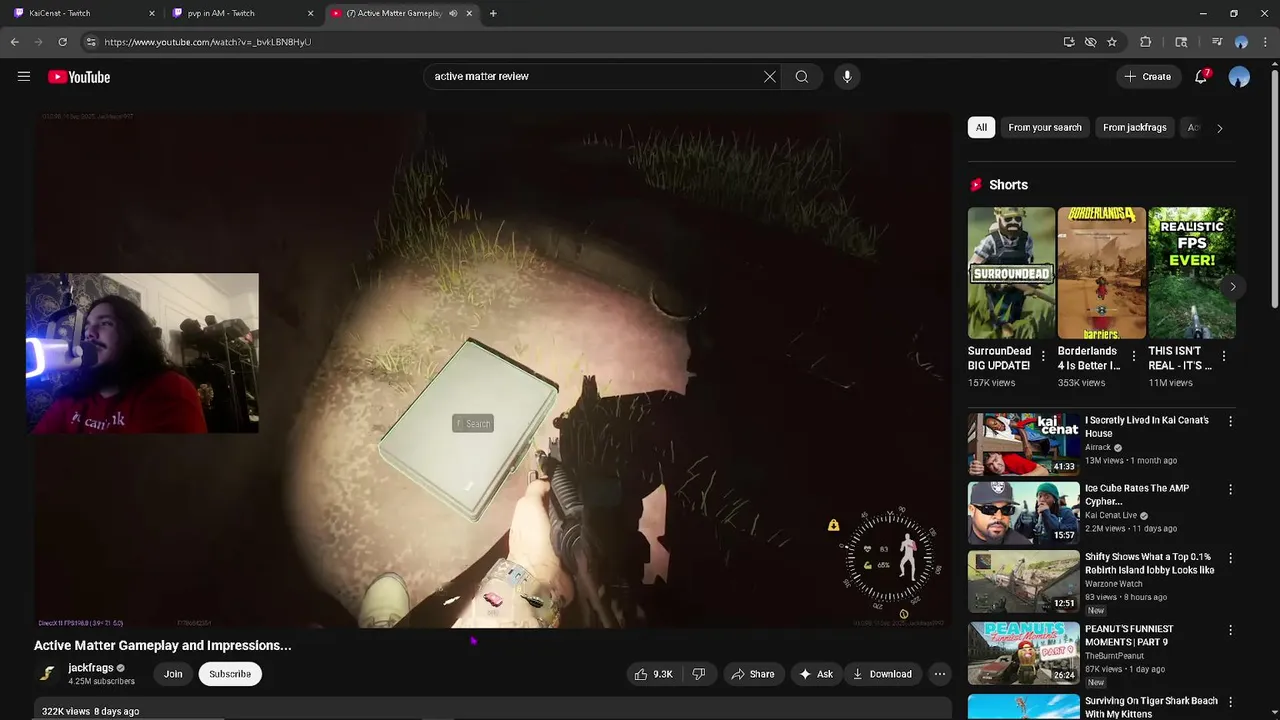Open YouTube account avatar menu

pos(1239,77)
